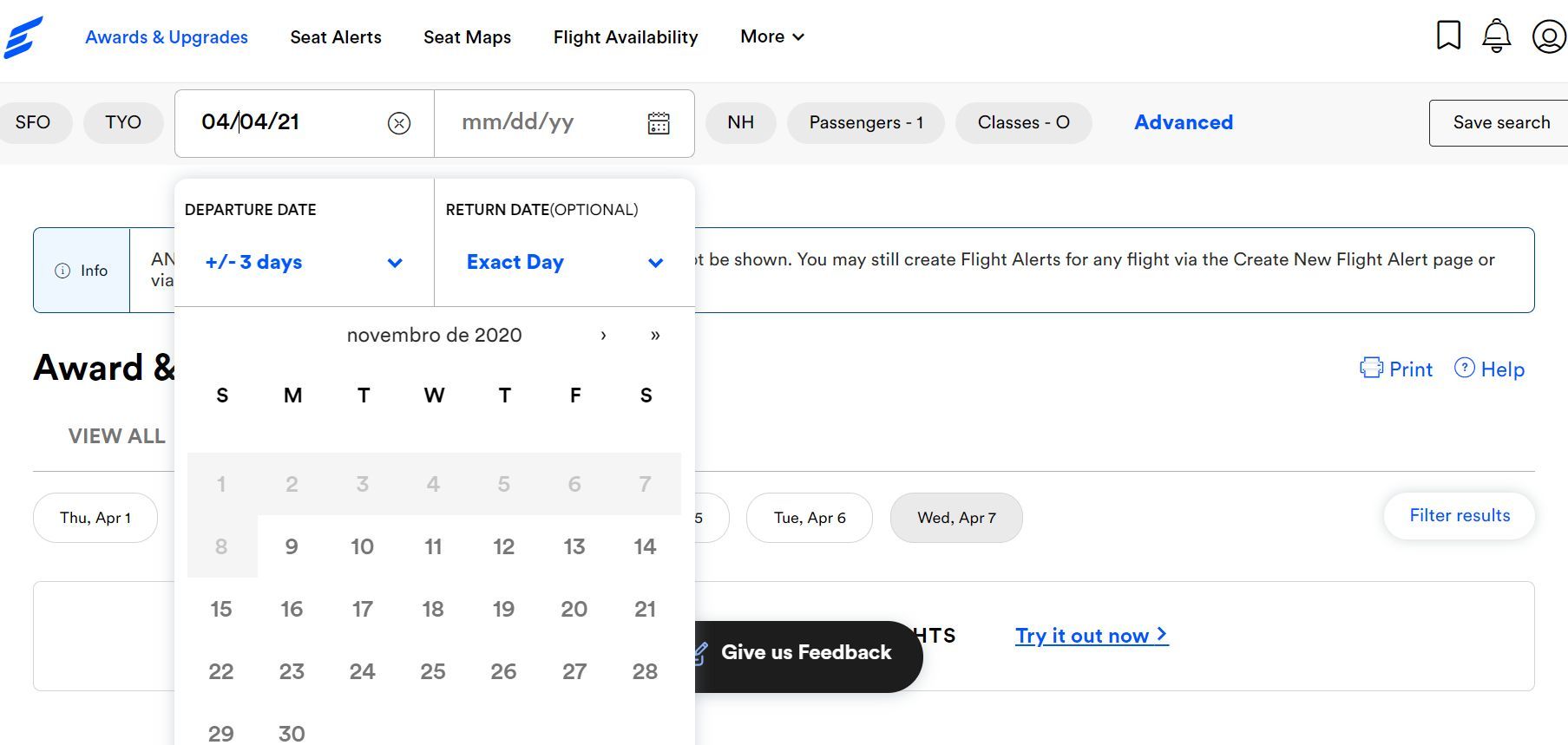1568x745 pixels.
Task: Clear the departure date with the X icon
Action: point(399,123)
